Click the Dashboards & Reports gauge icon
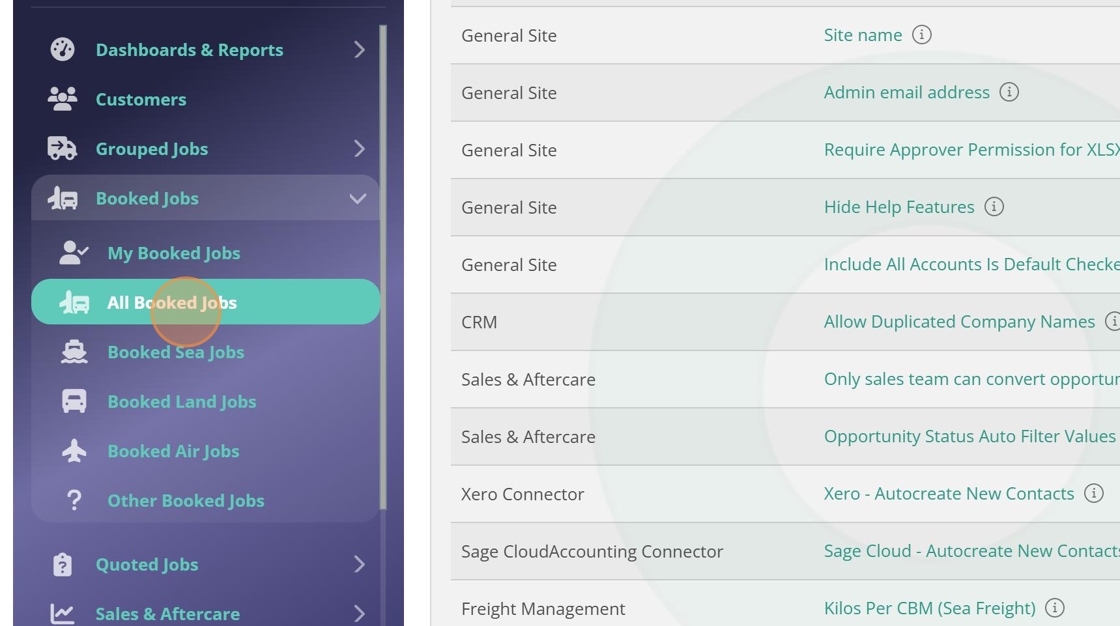Screen dimensions: 1120x626 pyautogui.click(x=62, y=49)
